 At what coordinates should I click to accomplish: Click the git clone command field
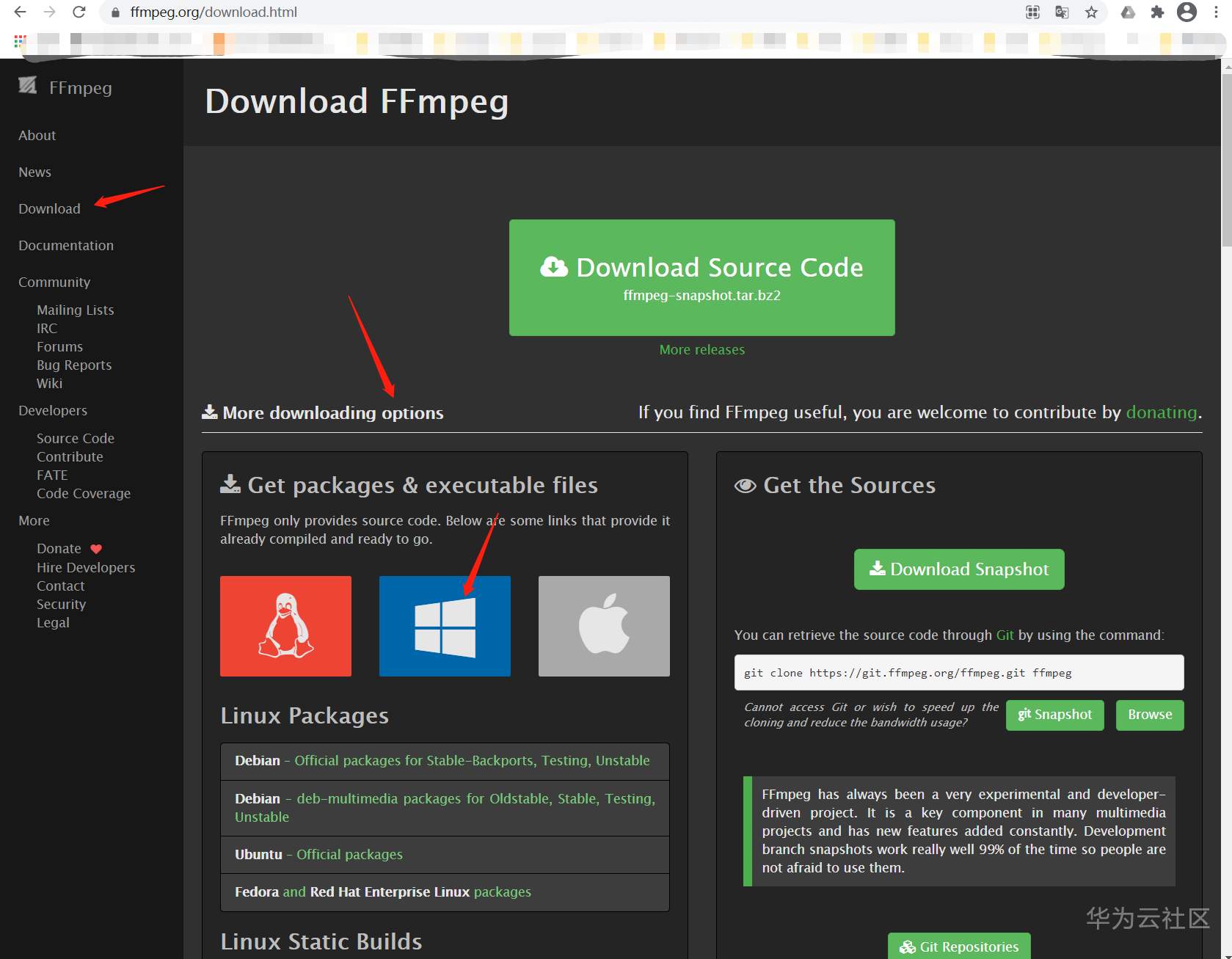coord(959,672)
